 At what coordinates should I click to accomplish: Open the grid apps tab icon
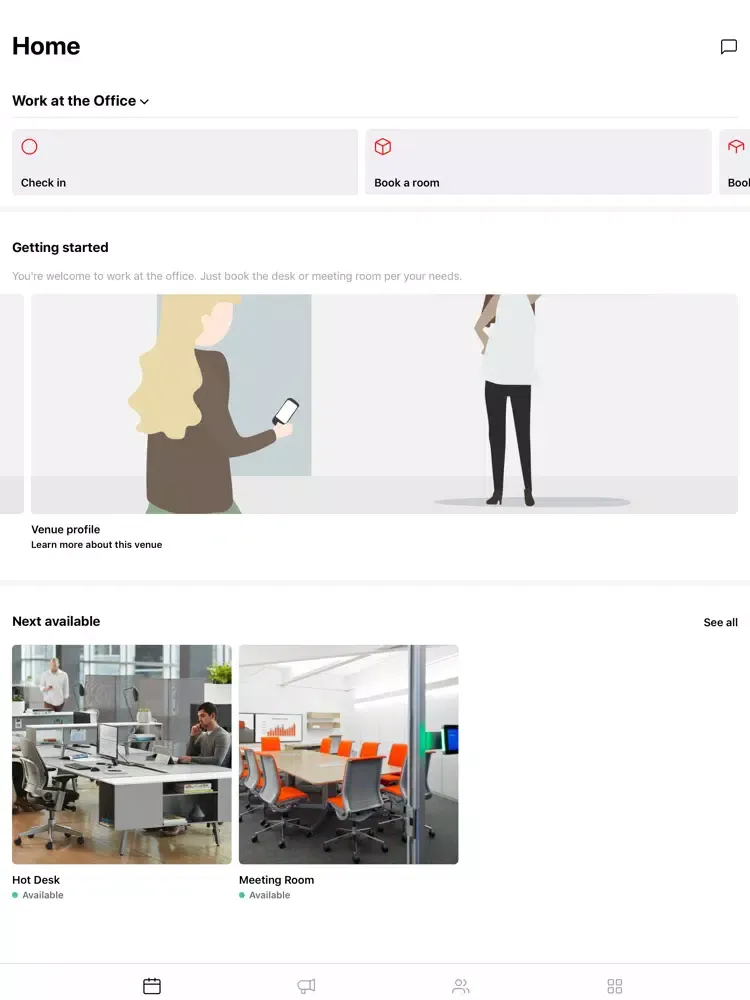615,986
